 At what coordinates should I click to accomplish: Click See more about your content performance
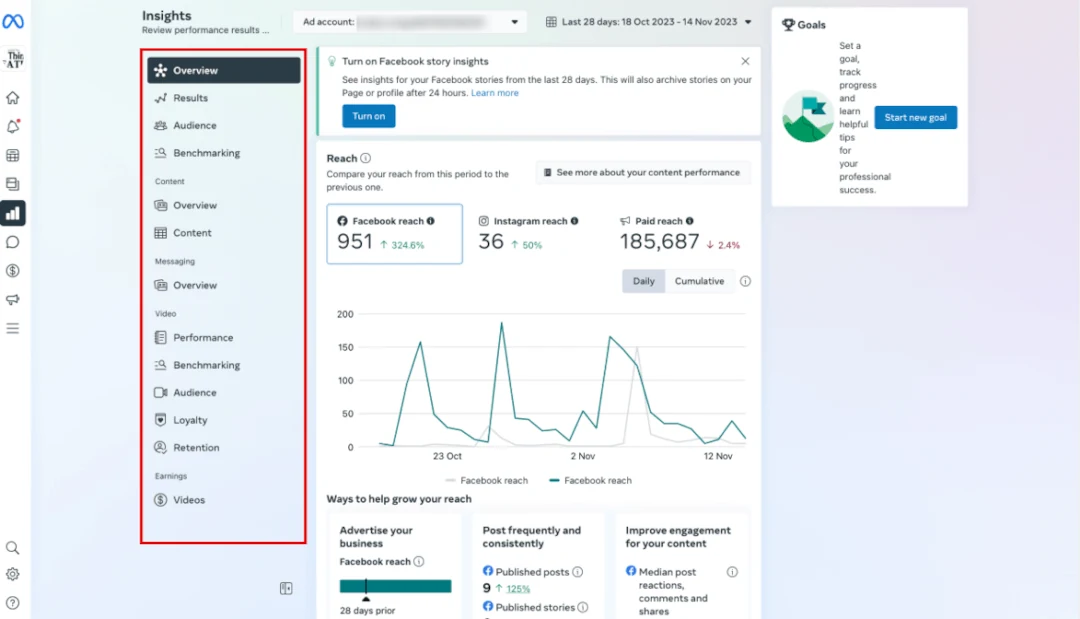[x=643, y=173]
